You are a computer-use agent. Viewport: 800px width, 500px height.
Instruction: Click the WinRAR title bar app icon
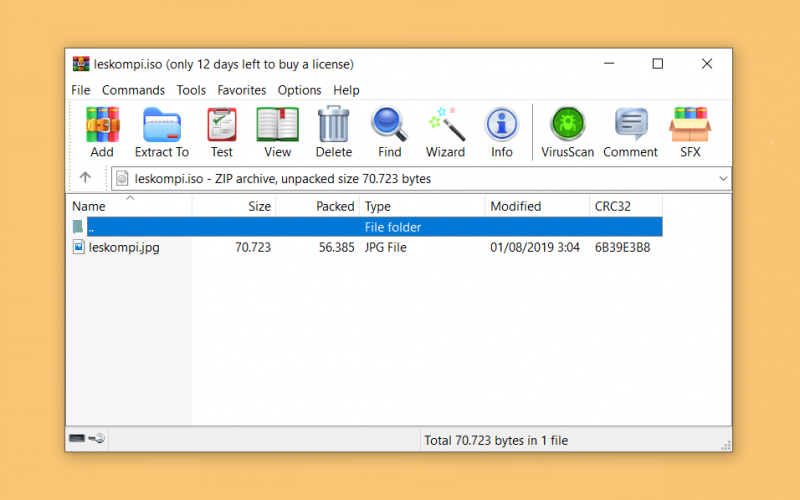[x=81, y=64]
